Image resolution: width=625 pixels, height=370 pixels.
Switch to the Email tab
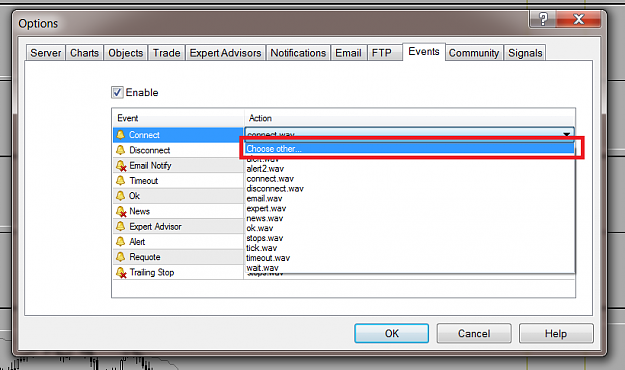348,53
